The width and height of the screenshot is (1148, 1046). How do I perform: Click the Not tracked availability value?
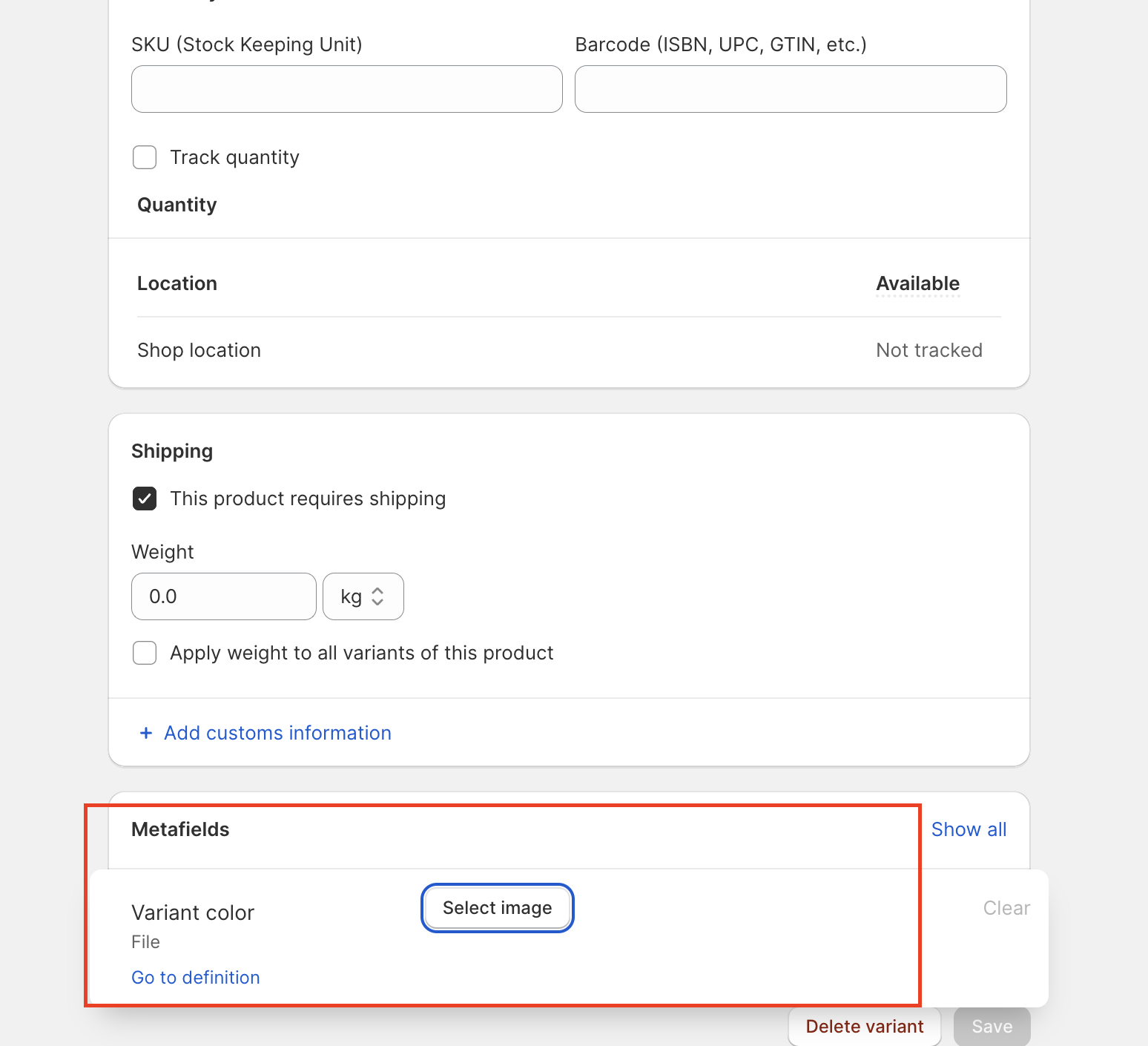pyautogui.click(x=928, y=350)
